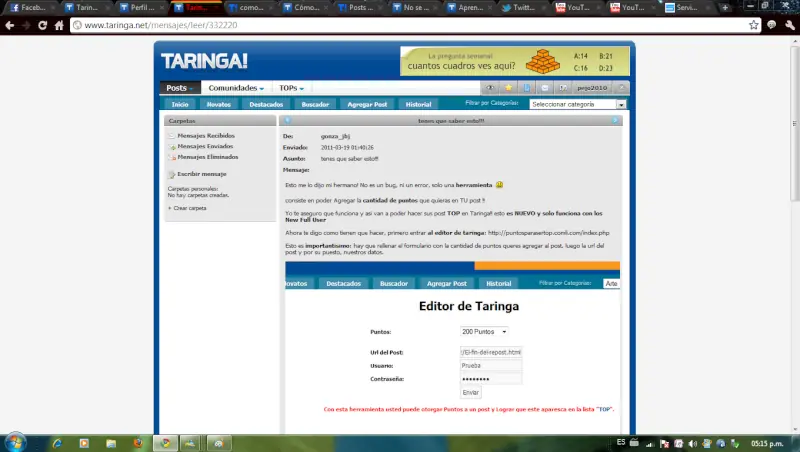Screen dimensions: 800x452
Task: Click Escribir mensaje
Action: [x=202, y=174]
